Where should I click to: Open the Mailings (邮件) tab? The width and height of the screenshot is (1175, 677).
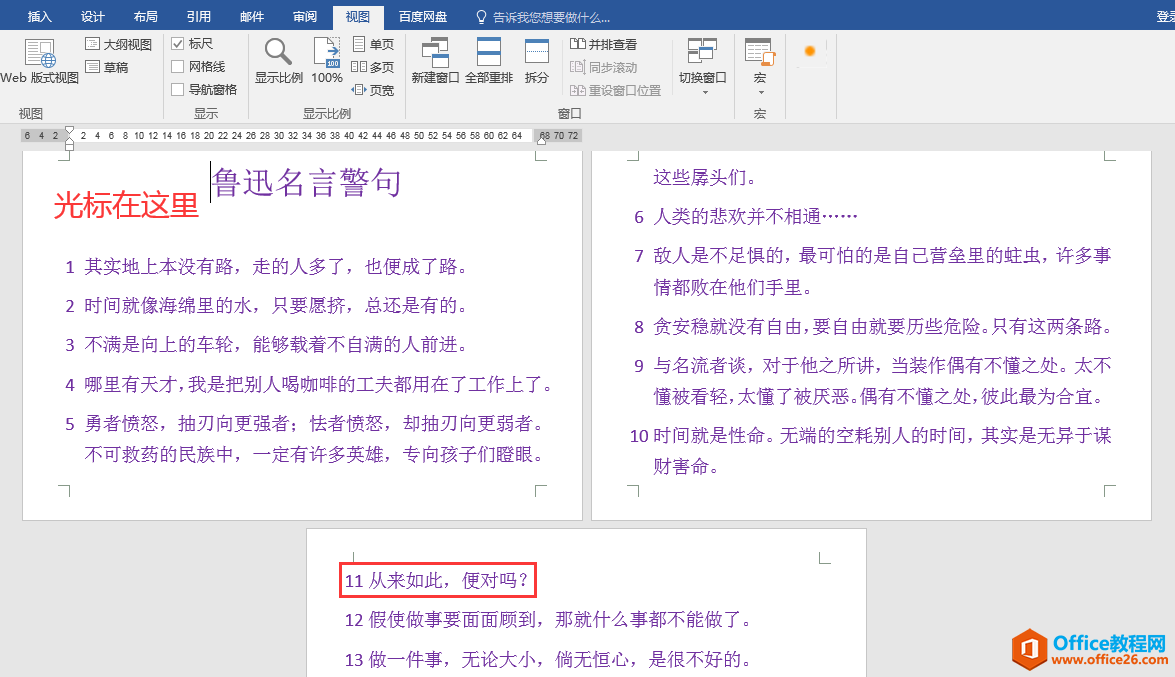[x=252, y=16]
